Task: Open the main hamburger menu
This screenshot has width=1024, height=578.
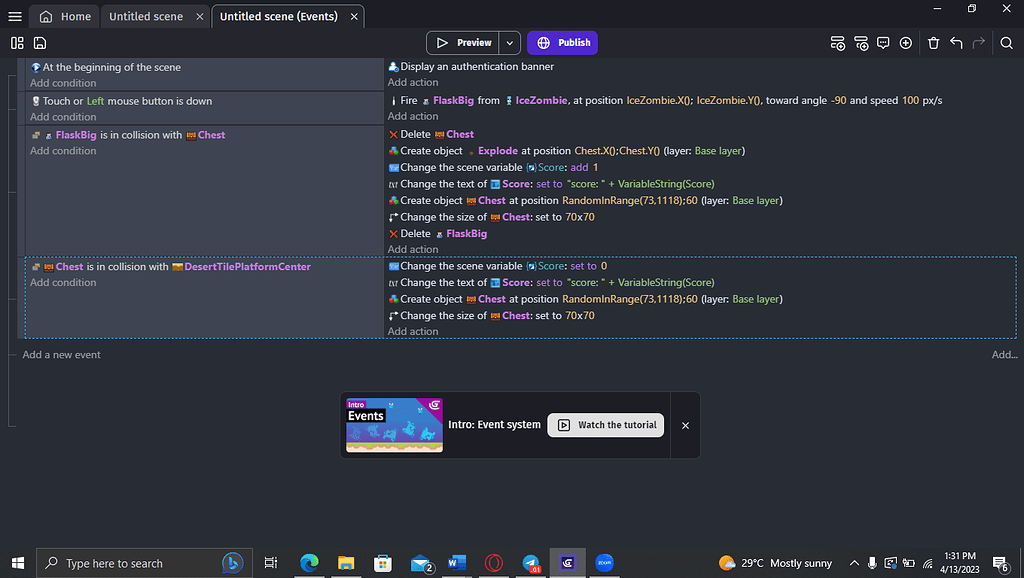Action: [14, 16]
